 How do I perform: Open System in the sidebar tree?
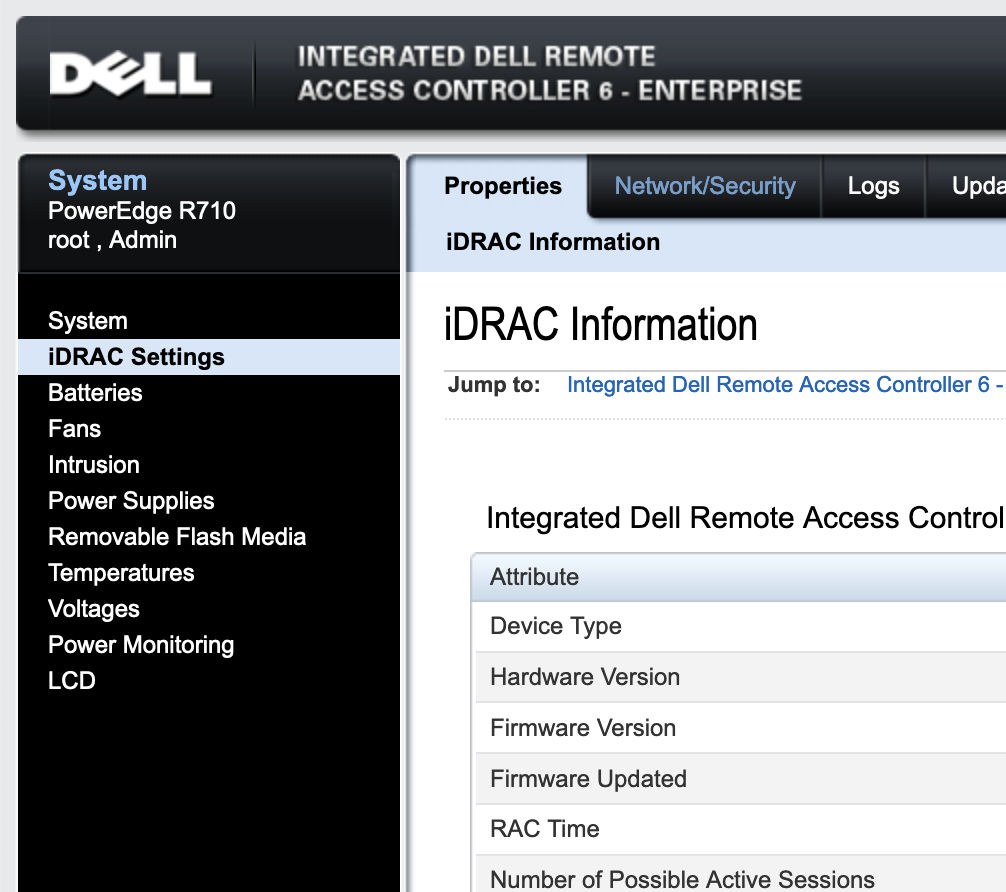[x=88, y=321]
